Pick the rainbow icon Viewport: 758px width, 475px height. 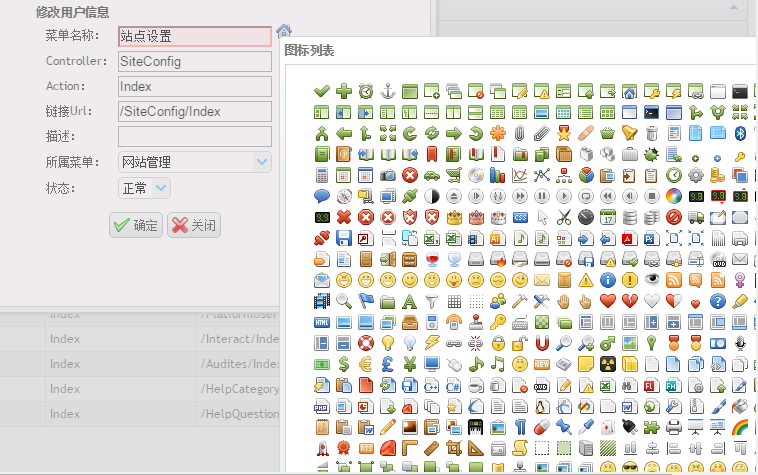coord(740,427)
